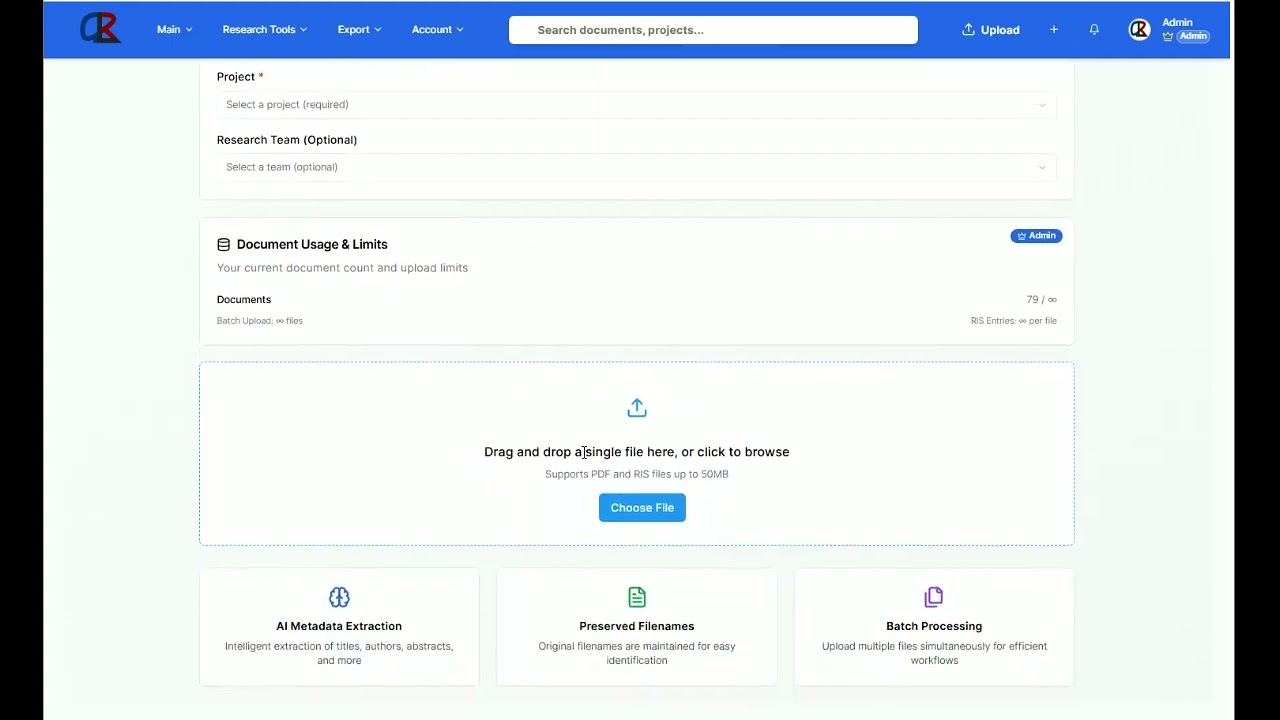Open the Select a team dropdown
Image resolution: width=1280 pixels, height=720 pixels.
pyautogui.click(x=636, y=167)
